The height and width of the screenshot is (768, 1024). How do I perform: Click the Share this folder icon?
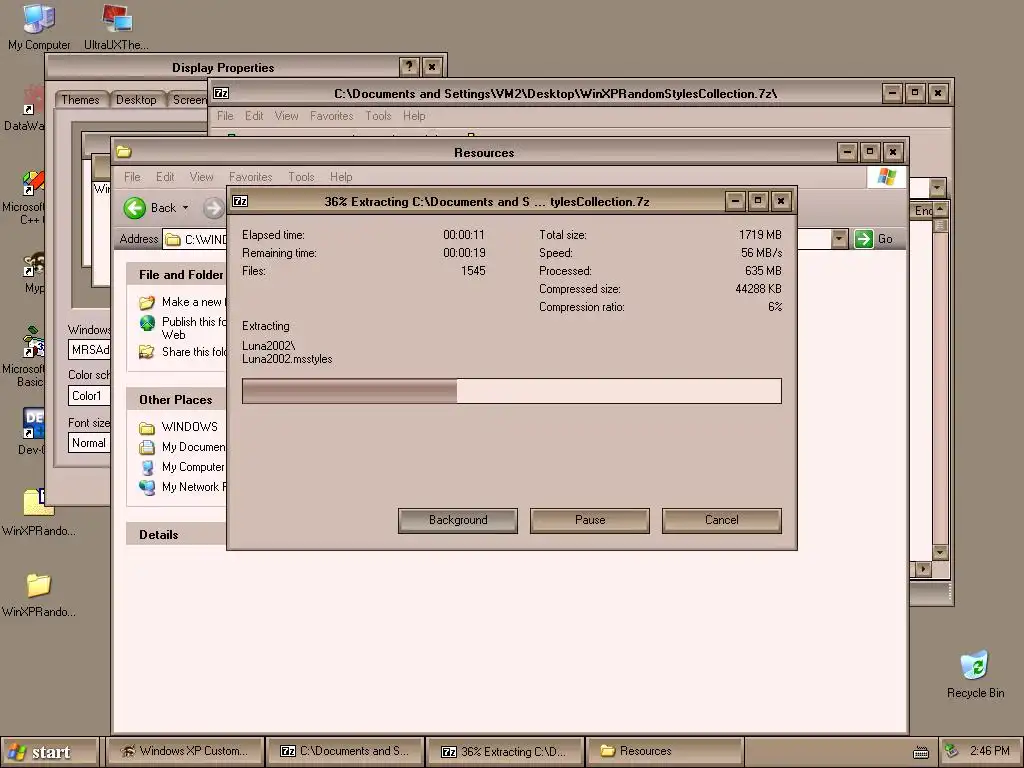coord(147,352)
